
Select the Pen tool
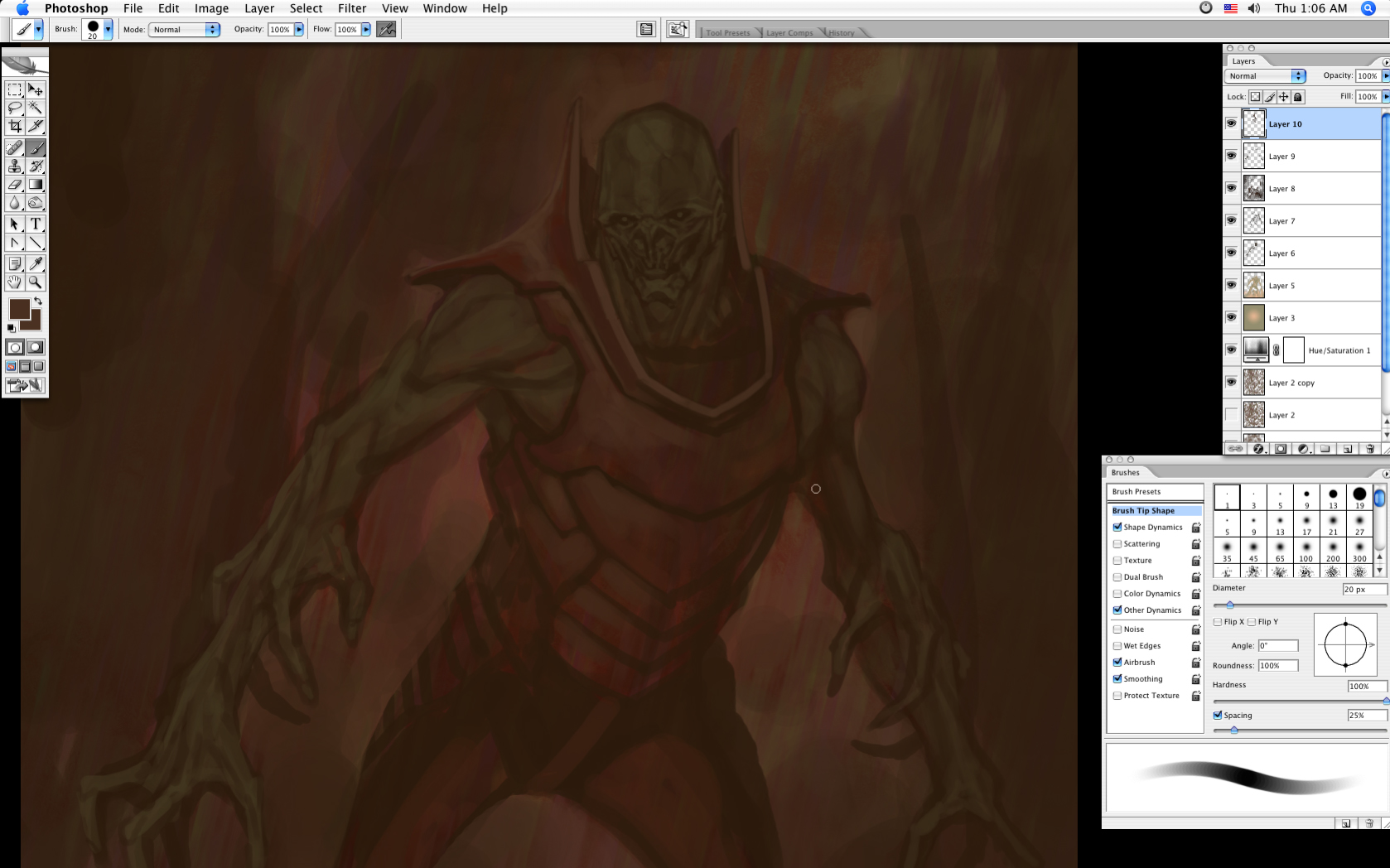(x=15, y=243)
